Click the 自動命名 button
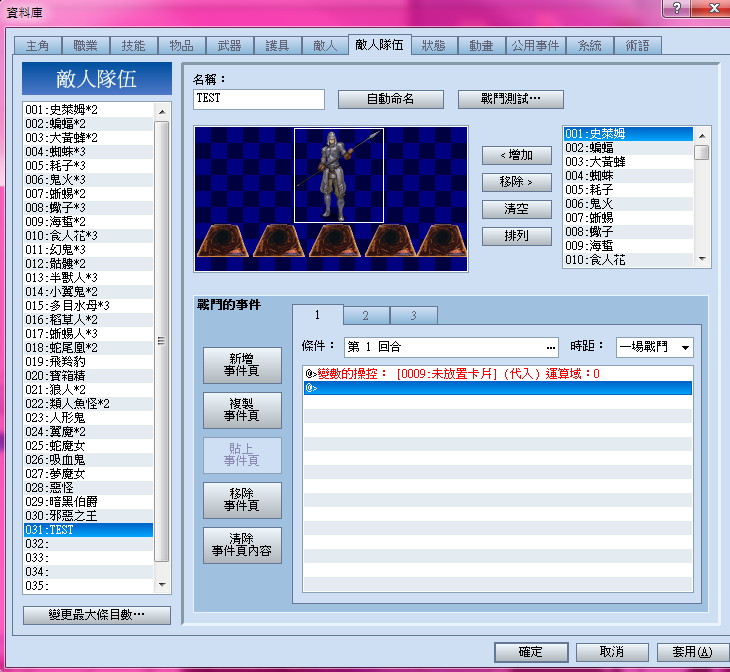730x672 pixels. [390, 99]
